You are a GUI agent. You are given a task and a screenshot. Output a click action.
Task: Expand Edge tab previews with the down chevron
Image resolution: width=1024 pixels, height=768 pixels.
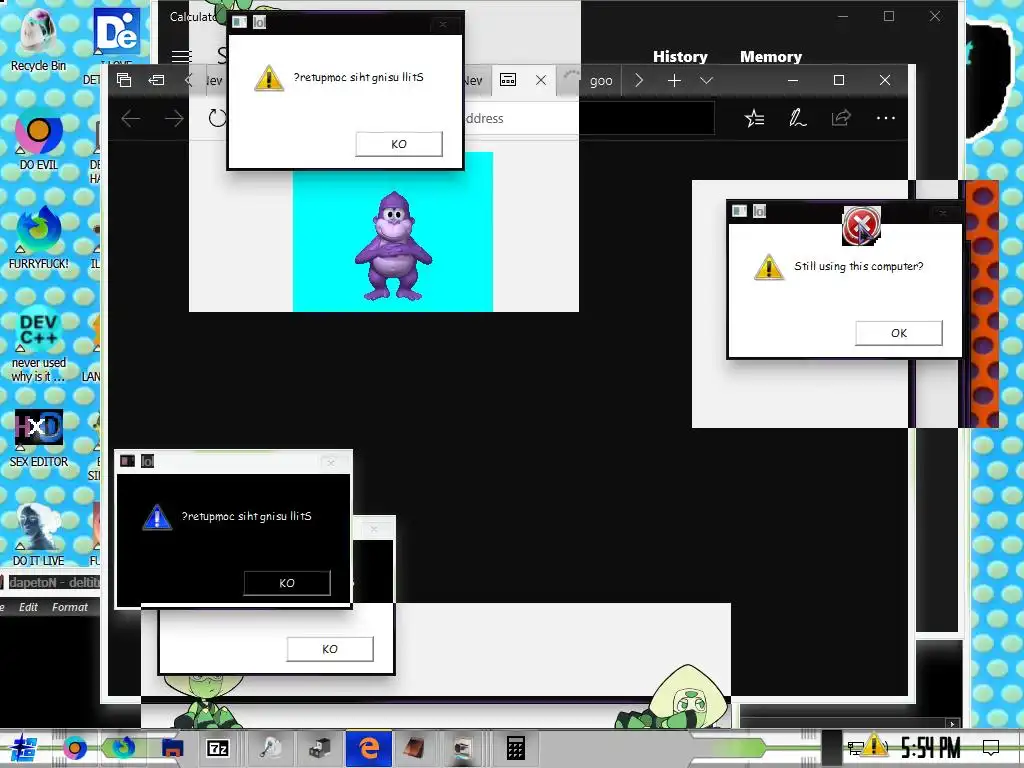coord(707,81)
